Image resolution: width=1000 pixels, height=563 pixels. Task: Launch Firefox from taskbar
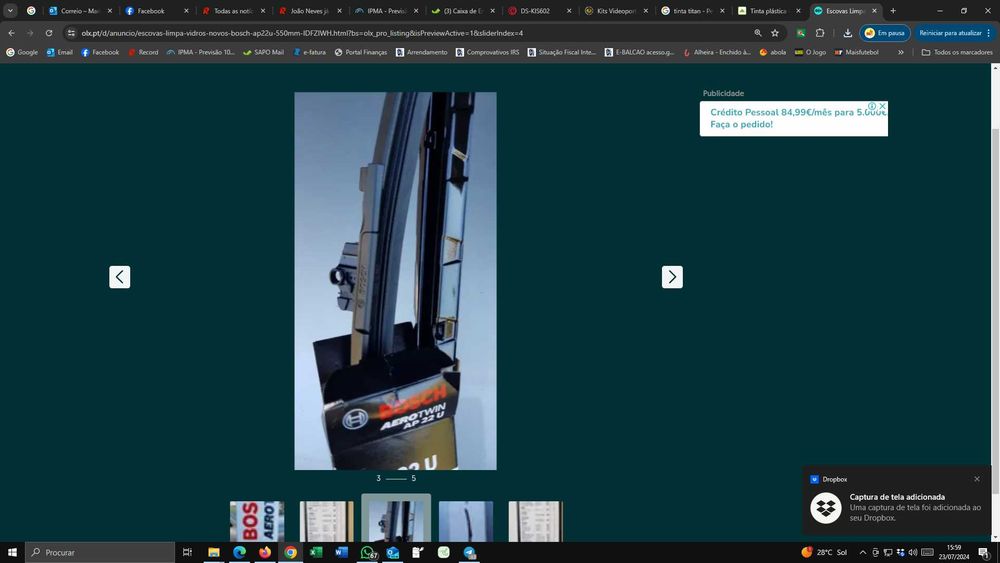pos(265,552)
